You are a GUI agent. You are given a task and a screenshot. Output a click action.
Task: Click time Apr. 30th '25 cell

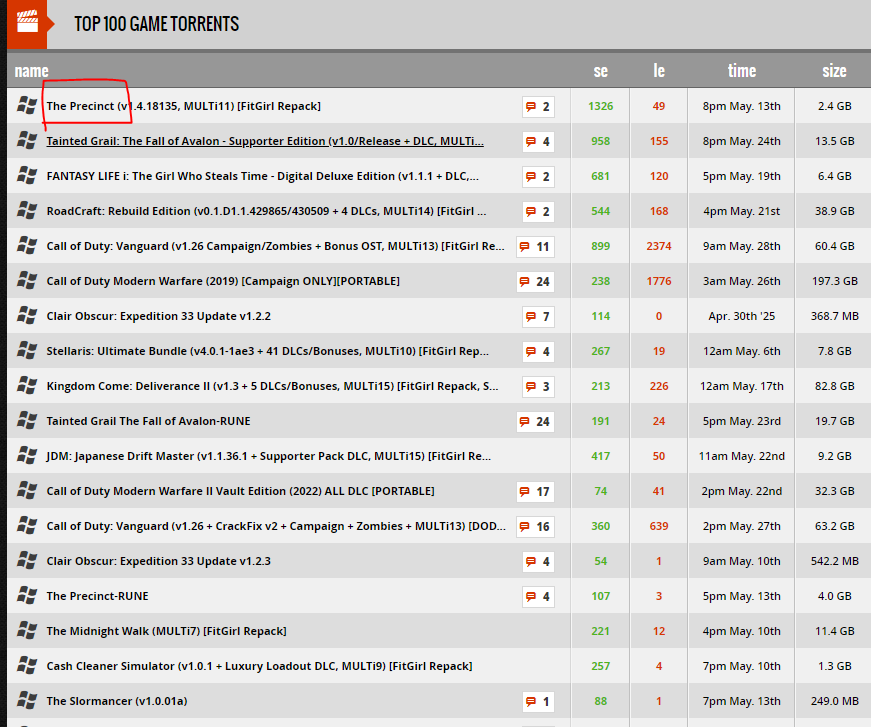coord(742,316)
